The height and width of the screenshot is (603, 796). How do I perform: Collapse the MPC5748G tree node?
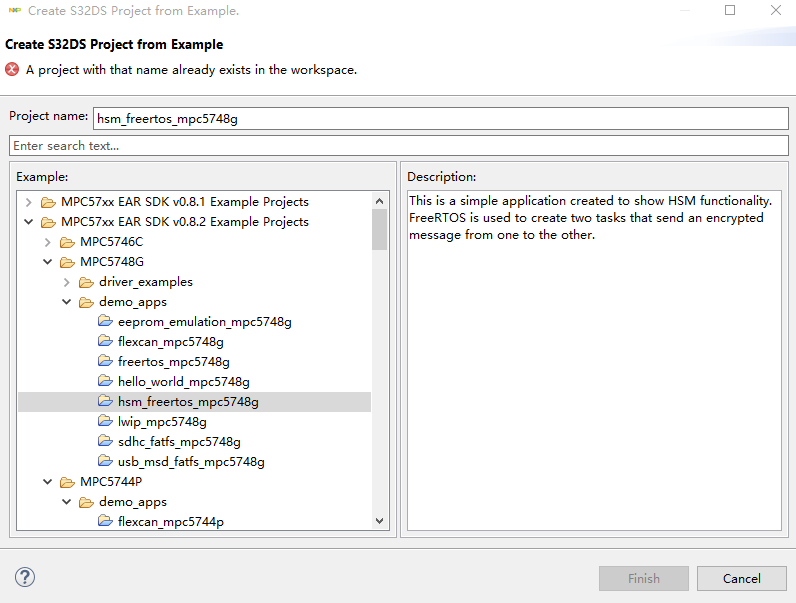pos(47,262)
